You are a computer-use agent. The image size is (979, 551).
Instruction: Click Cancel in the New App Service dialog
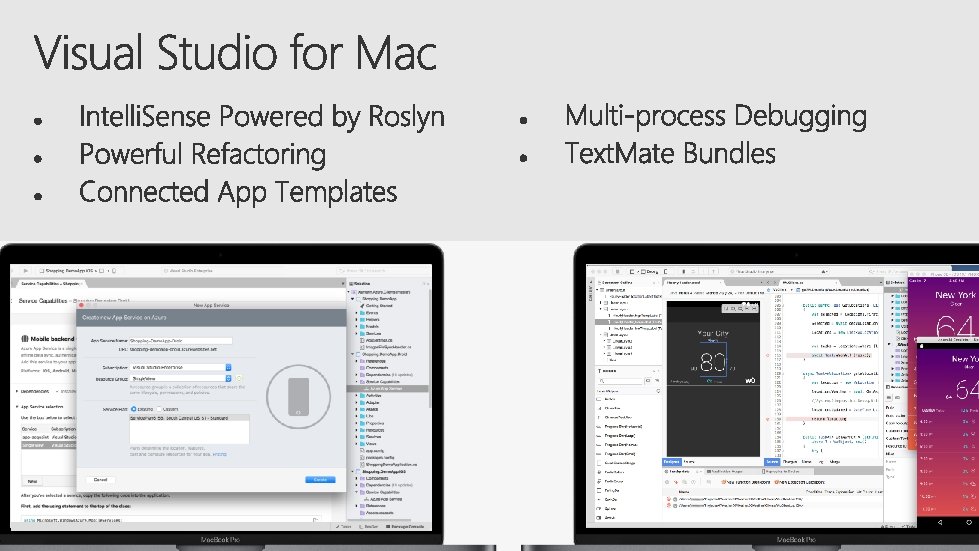[101, 480]
